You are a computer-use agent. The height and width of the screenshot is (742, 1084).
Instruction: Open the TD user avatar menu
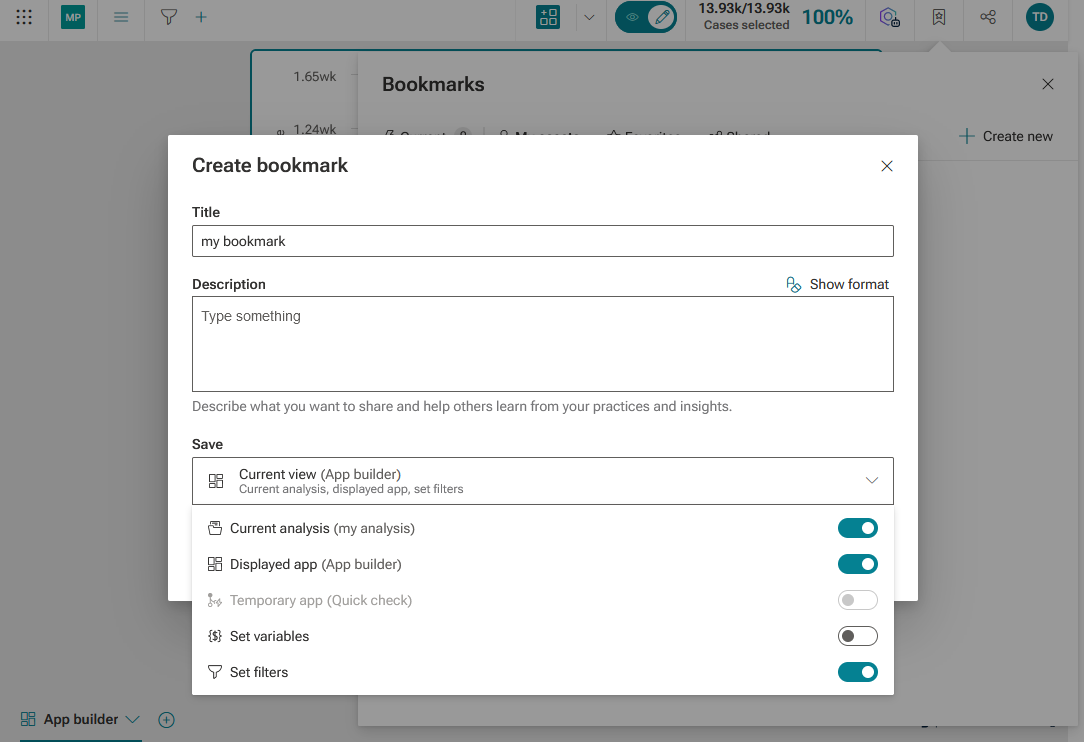click(x=1040, y=17)
